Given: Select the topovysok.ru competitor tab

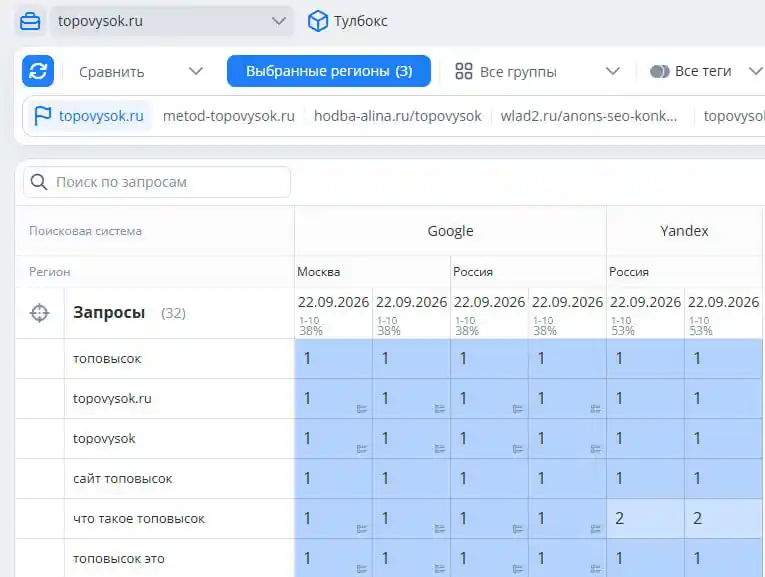Looking at the screenshot, I should 88,116.
